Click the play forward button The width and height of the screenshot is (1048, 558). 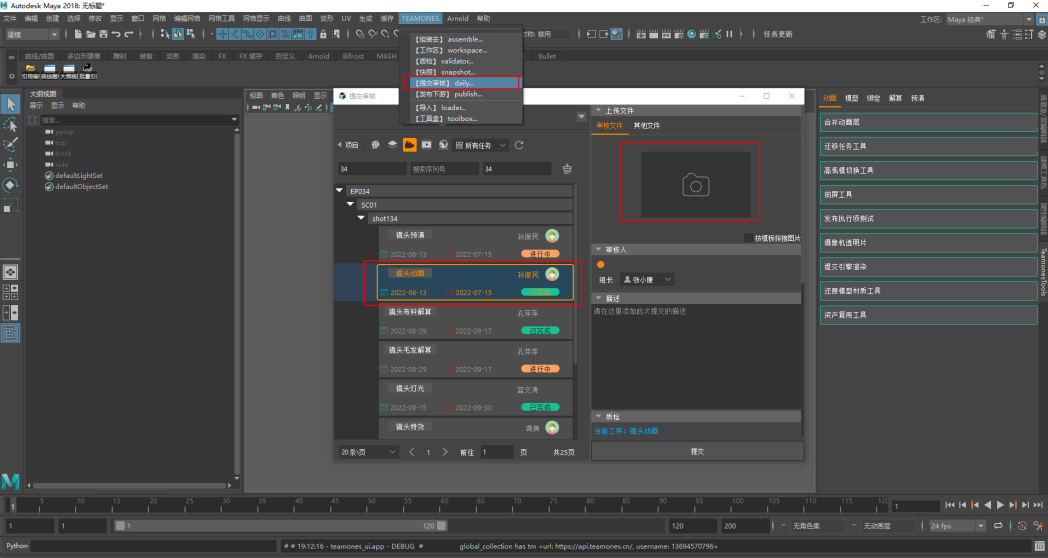click(999, 505)
